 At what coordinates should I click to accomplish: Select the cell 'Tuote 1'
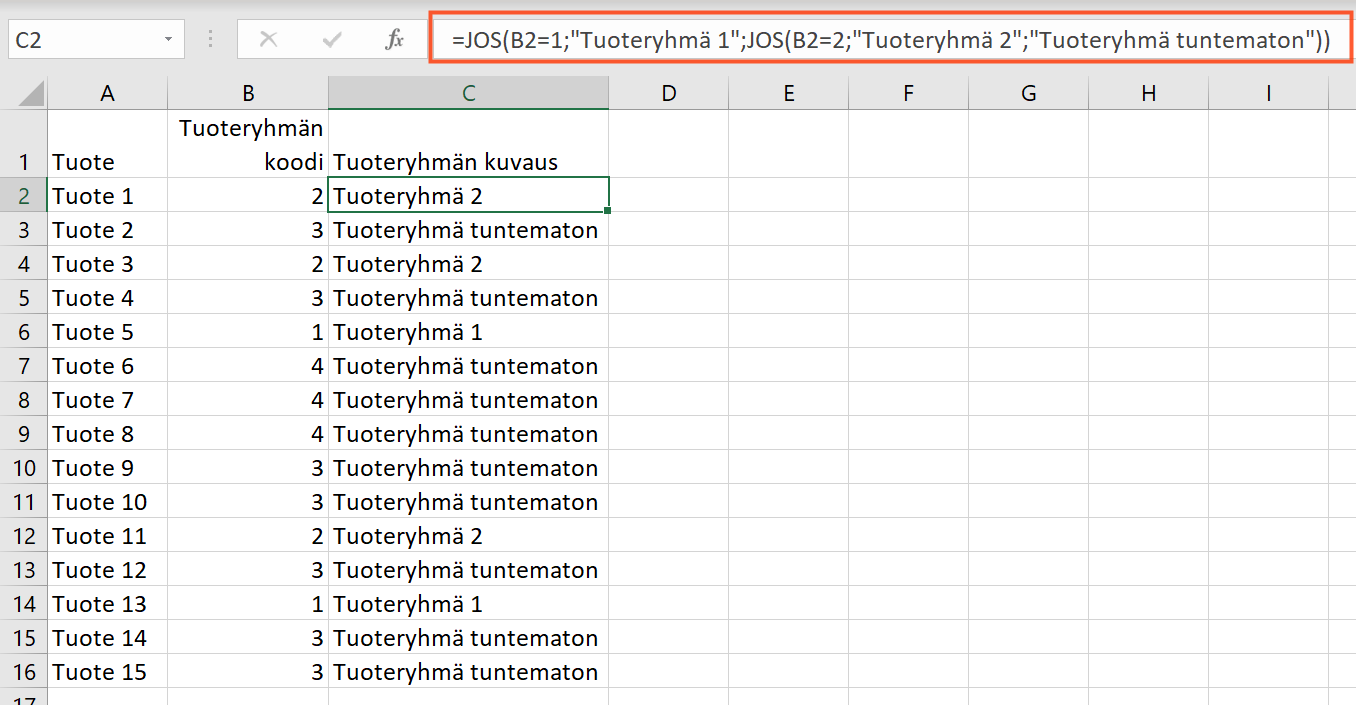(108, 196)
